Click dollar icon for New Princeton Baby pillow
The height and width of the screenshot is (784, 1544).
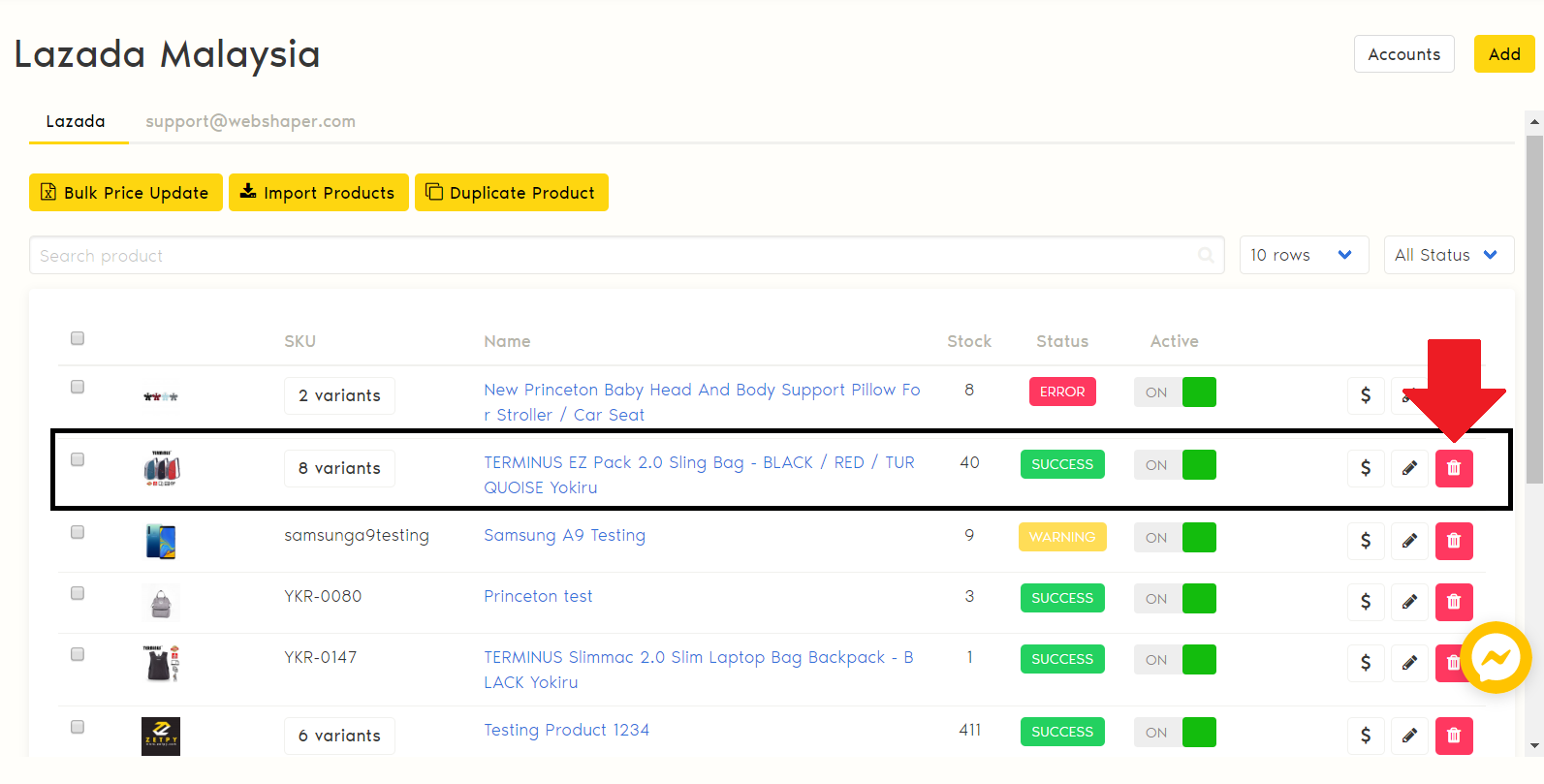click(1366, 395)
